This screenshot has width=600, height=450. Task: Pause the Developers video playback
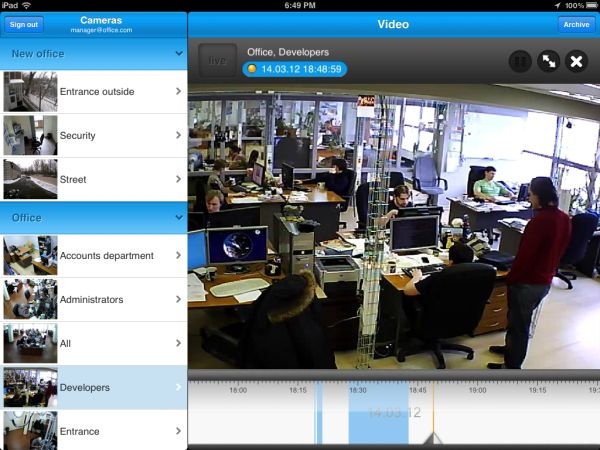[520, 61]
